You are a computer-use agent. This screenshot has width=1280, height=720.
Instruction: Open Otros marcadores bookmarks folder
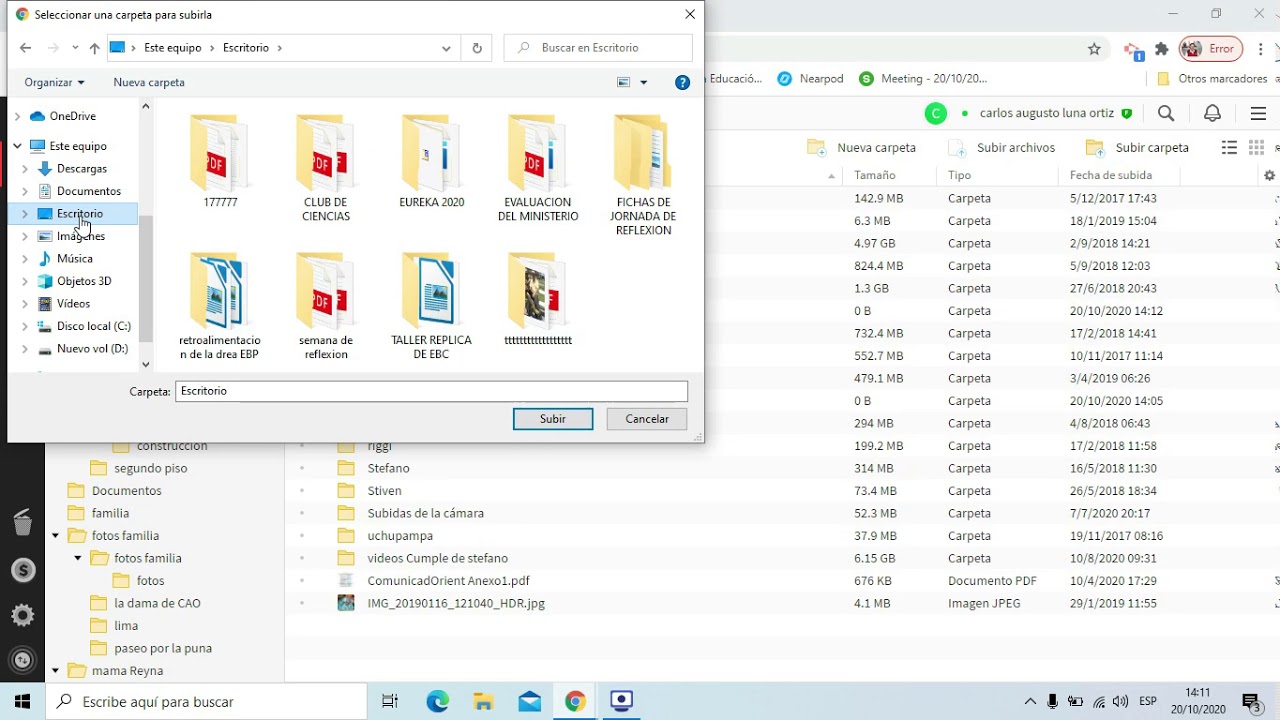pos(1211,79)
